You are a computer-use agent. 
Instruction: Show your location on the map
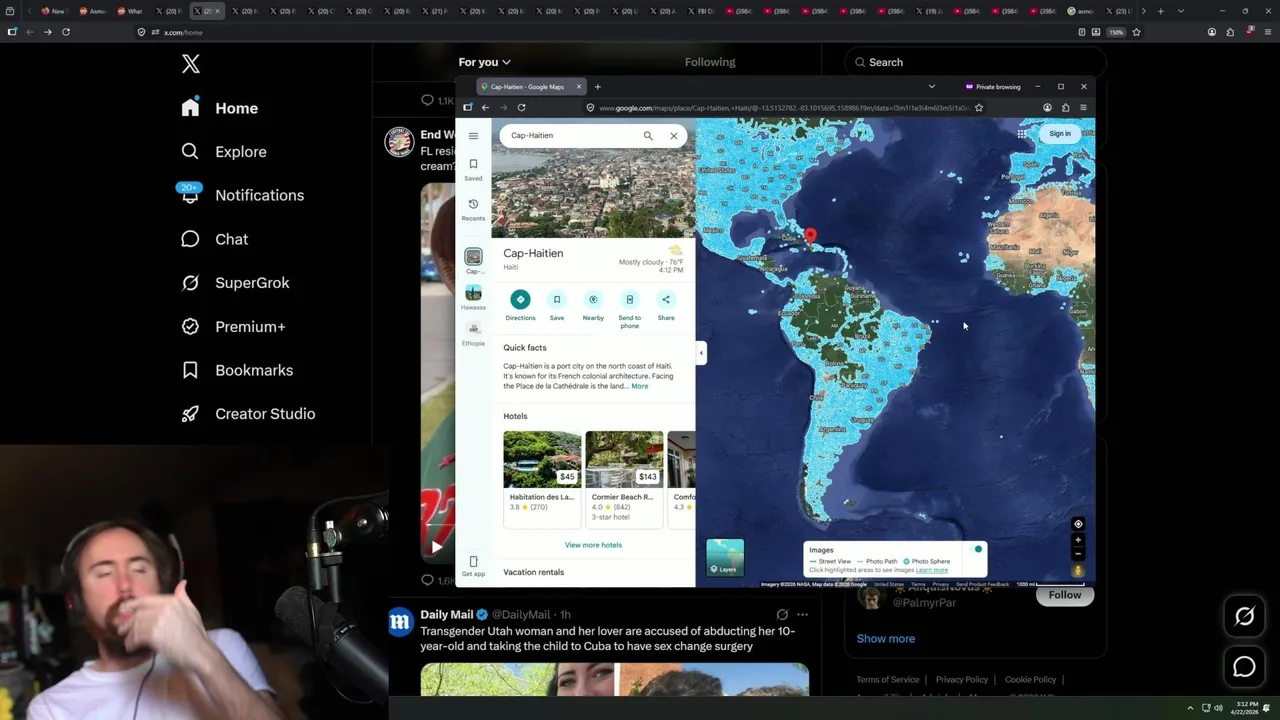(x=1078, y=524)
